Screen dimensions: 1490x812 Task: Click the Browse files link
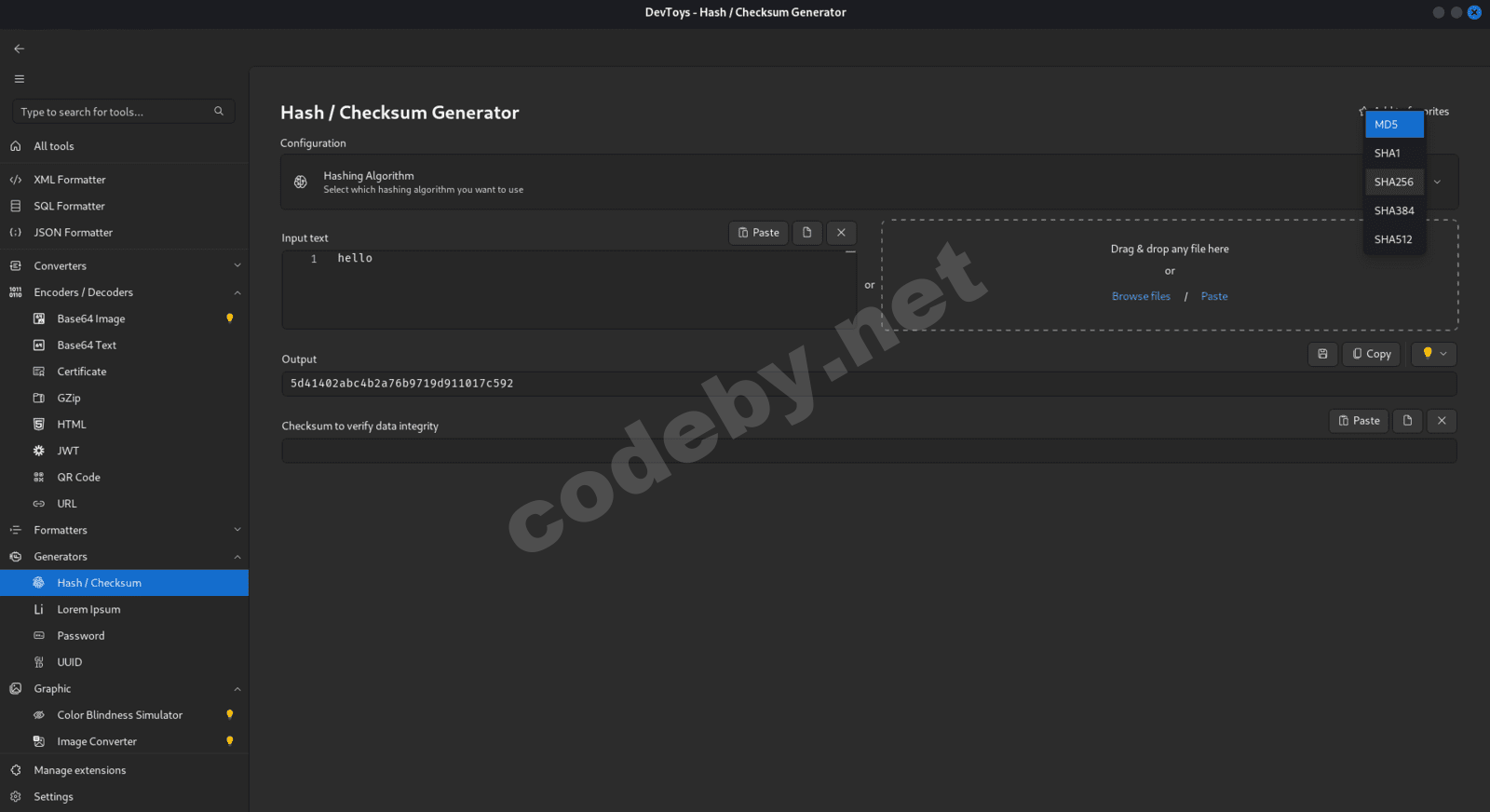pos(1141,296)
